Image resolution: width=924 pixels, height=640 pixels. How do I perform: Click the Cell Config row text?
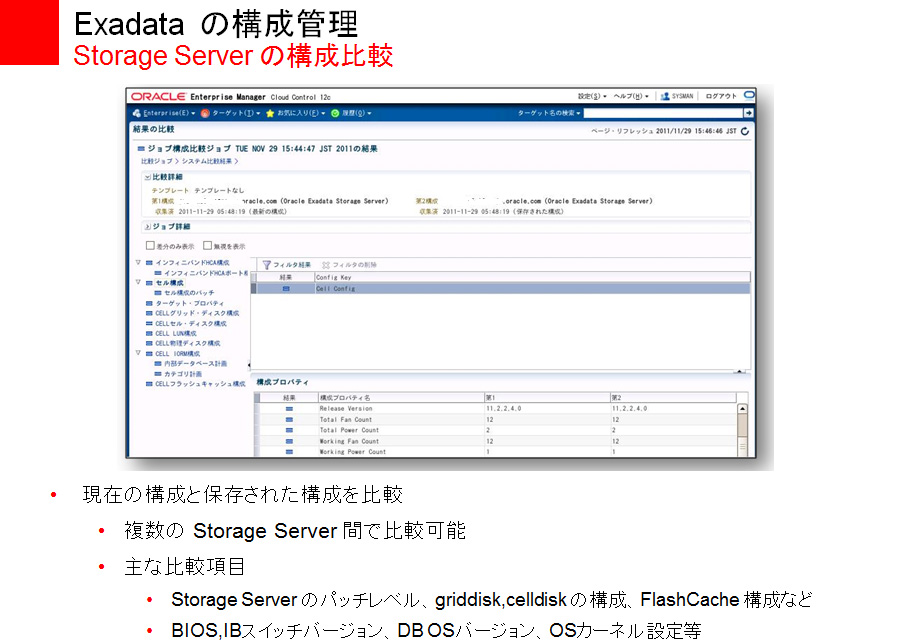coord(335,289)
